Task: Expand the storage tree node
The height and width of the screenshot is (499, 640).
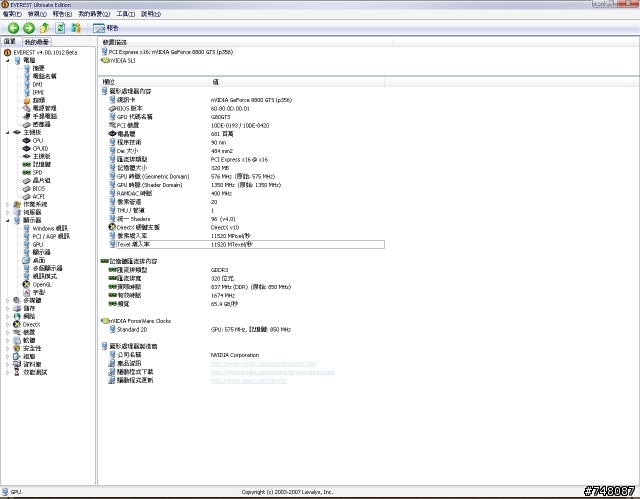Action: [x=7, y=308]
